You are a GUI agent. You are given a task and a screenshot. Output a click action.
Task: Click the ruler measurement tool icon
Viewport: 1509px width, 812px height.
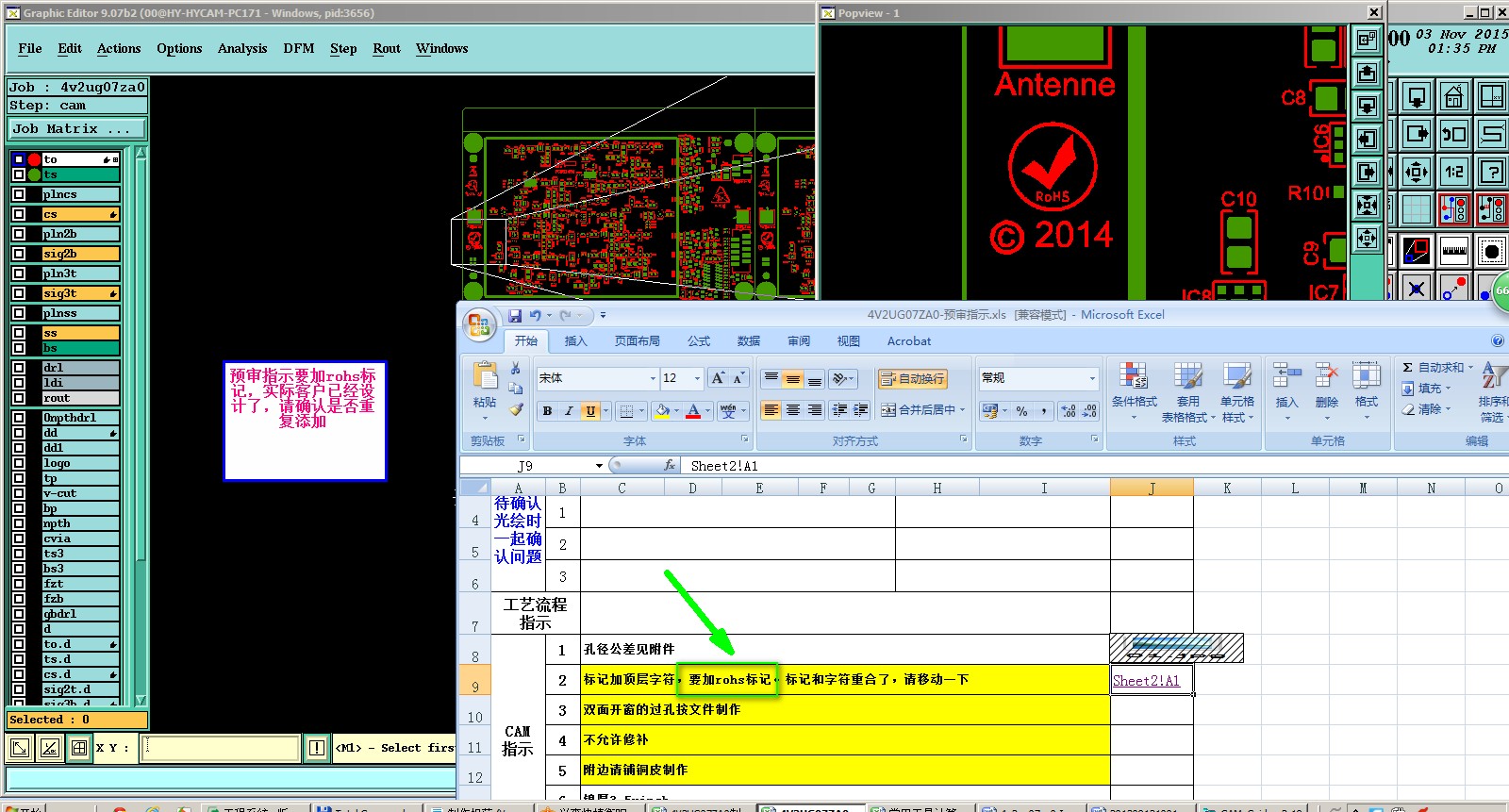pos(1453,251)
